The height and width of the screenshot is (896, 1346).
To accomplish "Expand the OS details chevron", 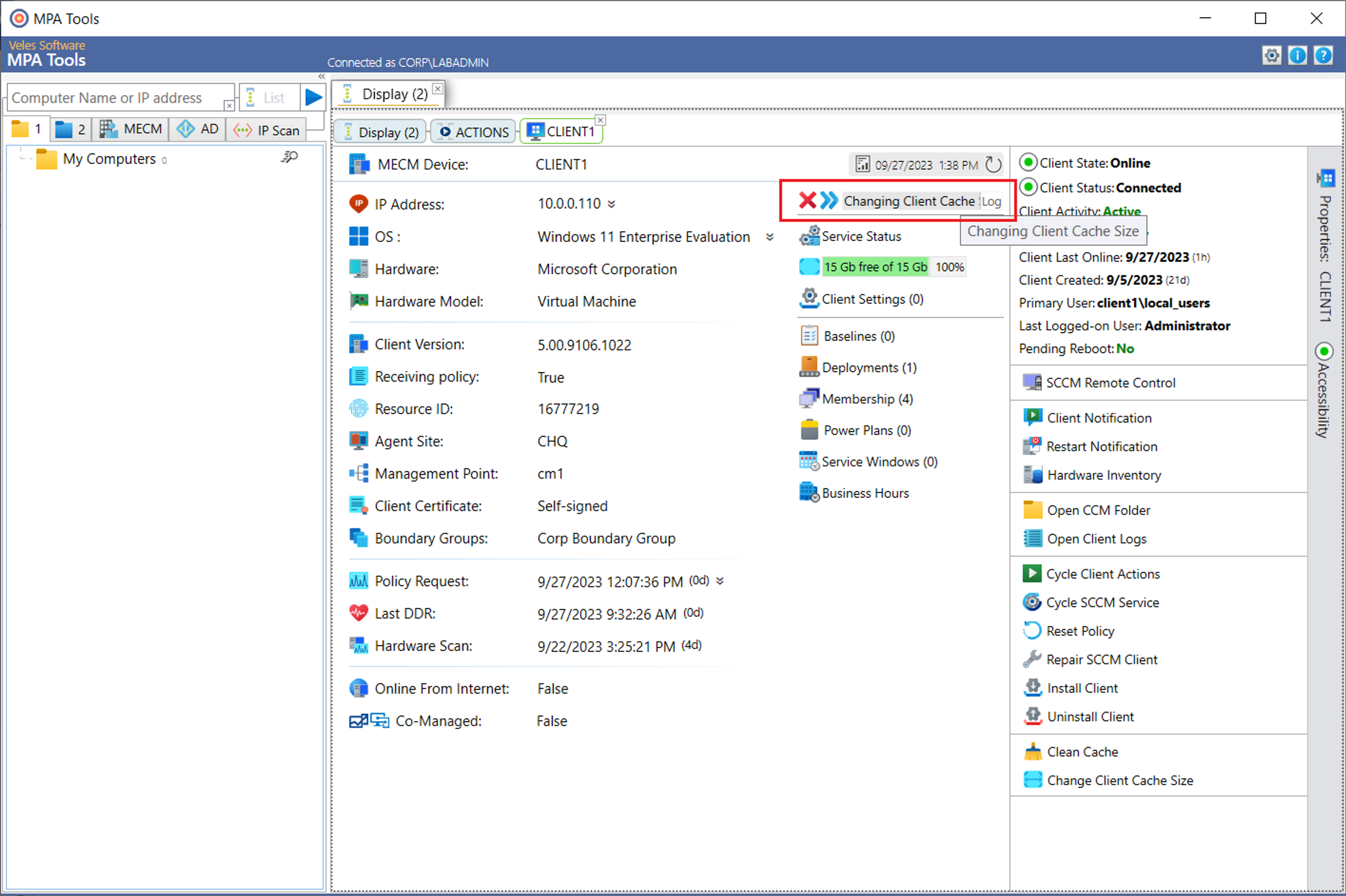I will 769,237.
